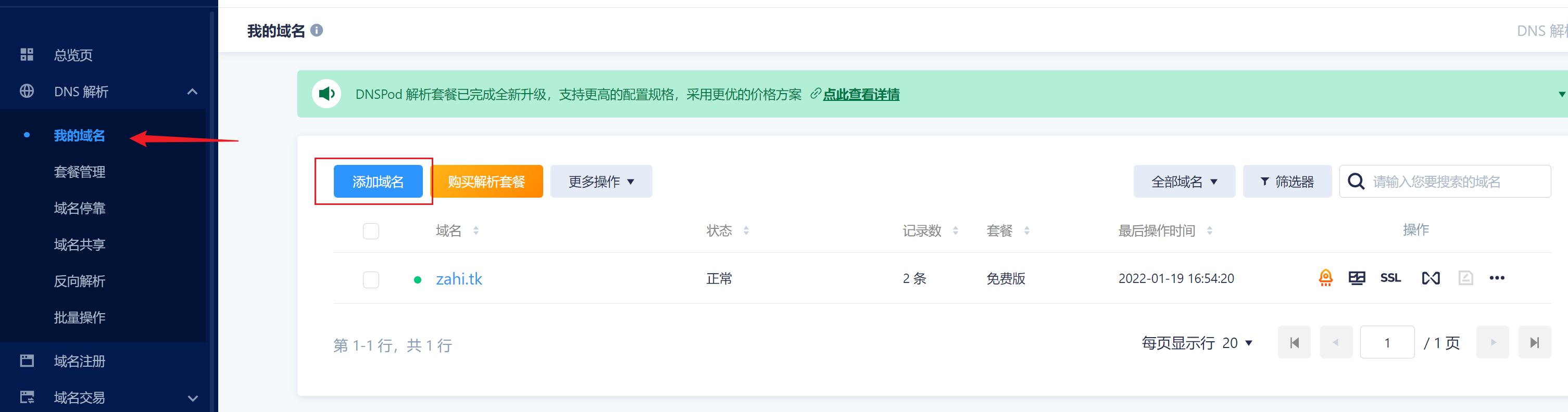Open the 全部域名 filter dropdown
Viewport: 1568px width, 412px height.
[x=1183, y=182]
